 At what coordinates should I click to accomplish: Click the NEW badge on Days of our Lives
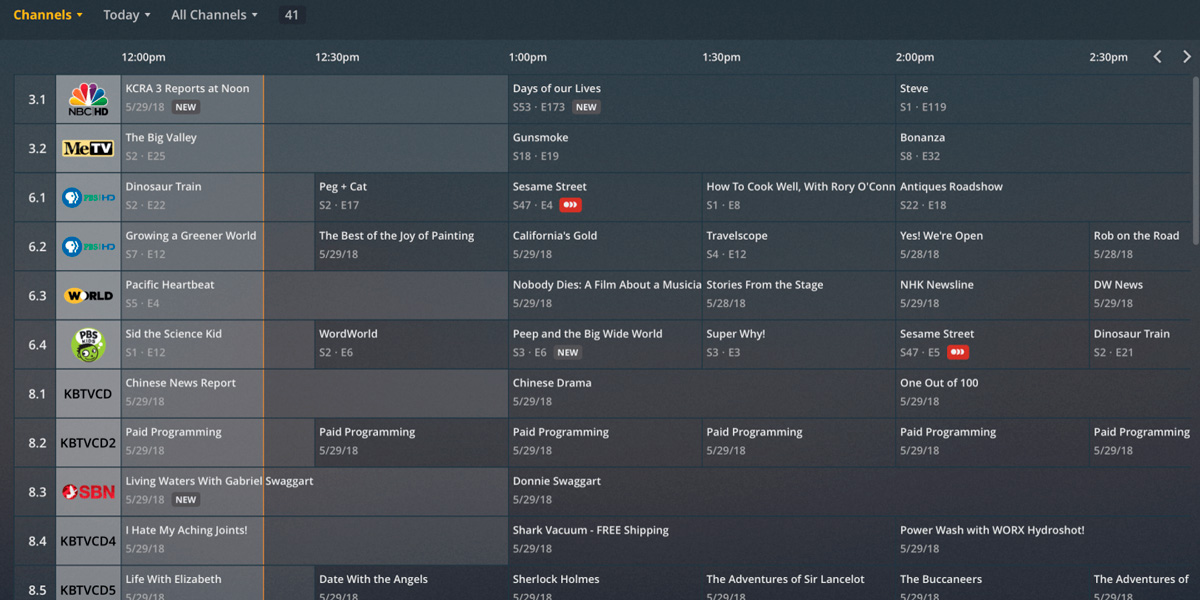point(586,107)
